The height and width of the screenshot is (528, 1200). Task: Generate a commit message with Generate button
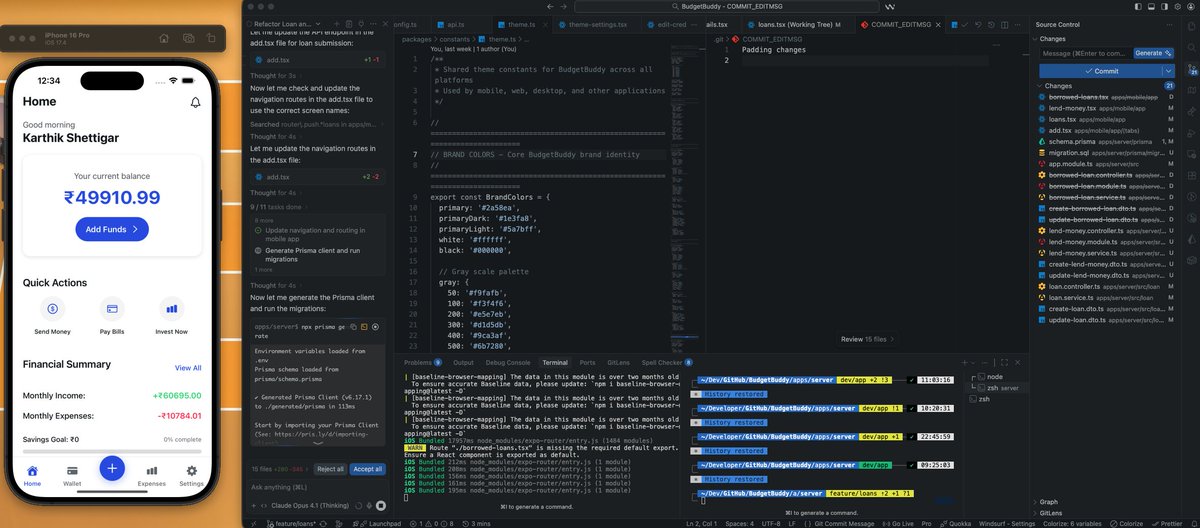[x=1153, y=53]
